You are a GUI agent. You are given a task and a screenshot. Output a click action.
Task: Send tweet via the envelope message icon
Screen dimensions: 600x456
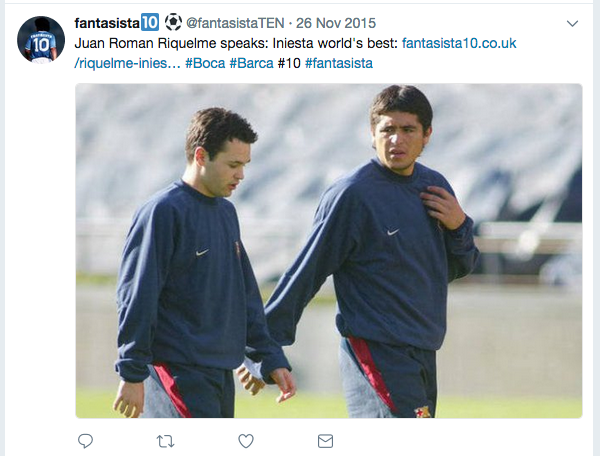(x=325, y=441)
